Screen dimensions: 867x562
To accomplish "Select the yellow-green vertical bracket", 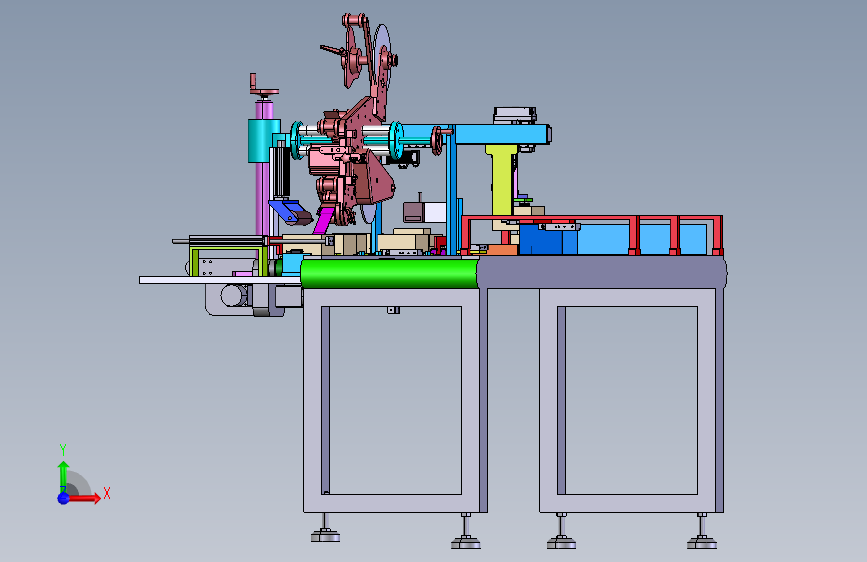I will tap(501, 180).
